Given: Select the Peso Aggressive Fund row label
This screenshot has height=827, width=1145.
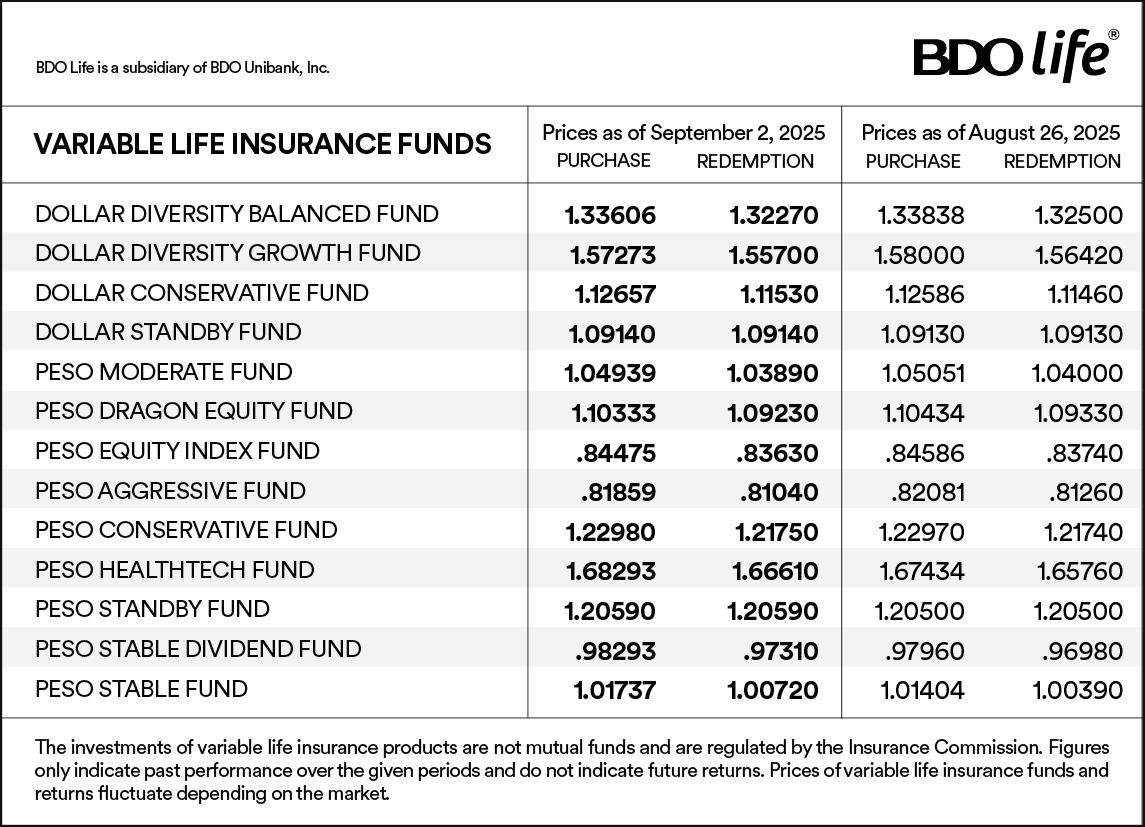Looking at the screenshot, I should tap(170, 491).
